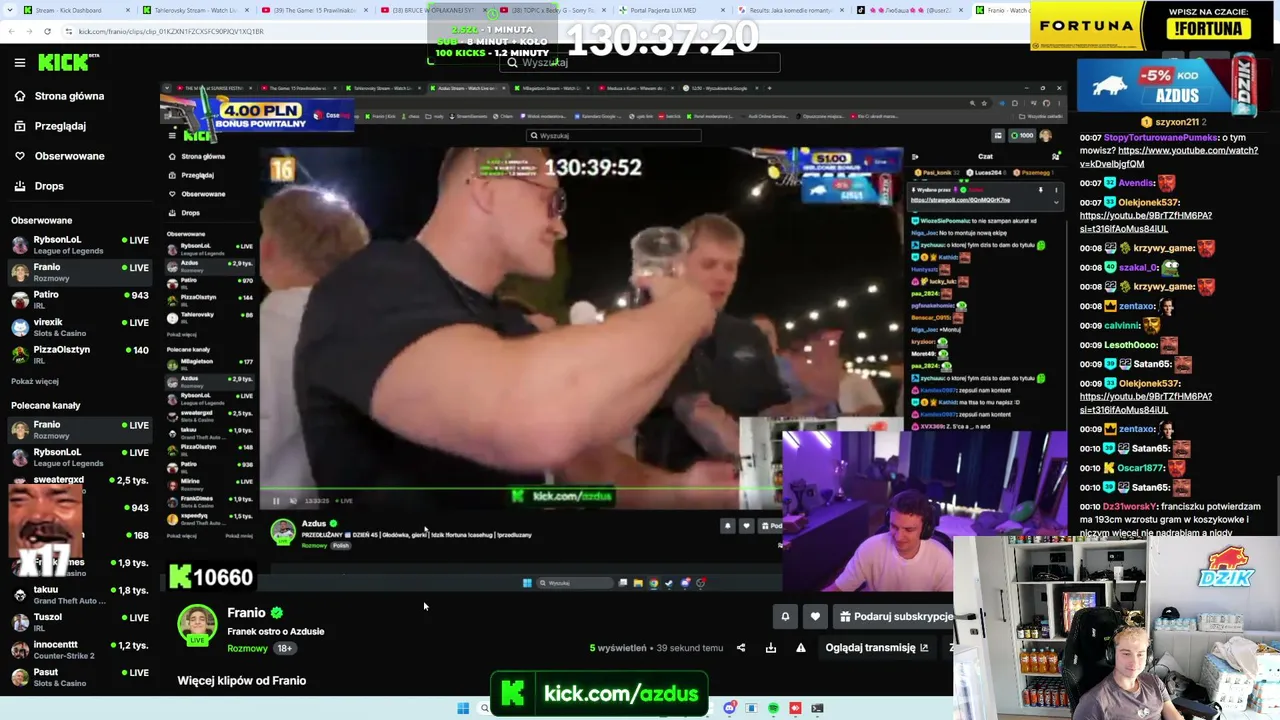The image size is (1280, 720).
Task: Click chat username LesothOooo
Action: [1131, 345]
